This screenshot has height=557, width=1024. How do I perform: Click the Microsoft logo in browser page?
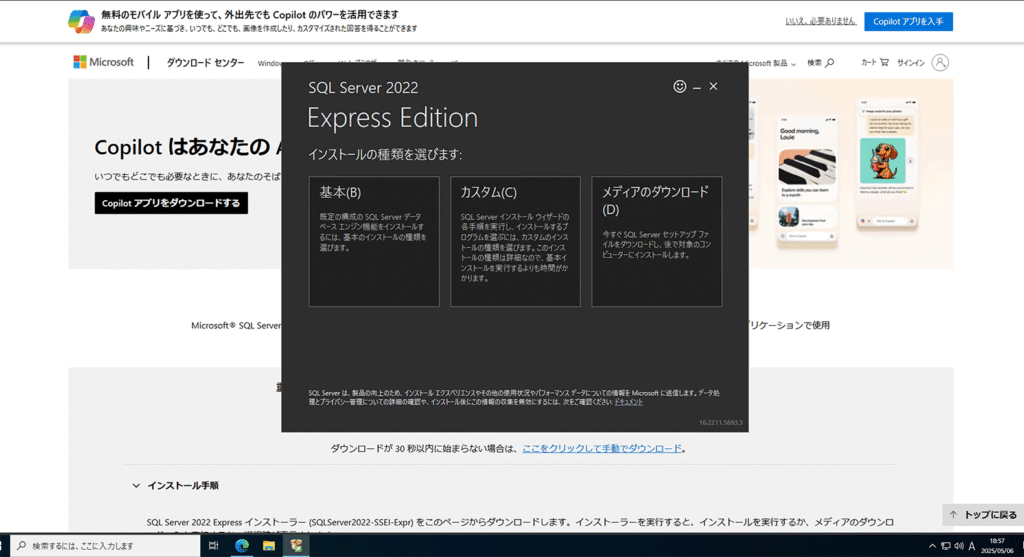click(104, 62)
